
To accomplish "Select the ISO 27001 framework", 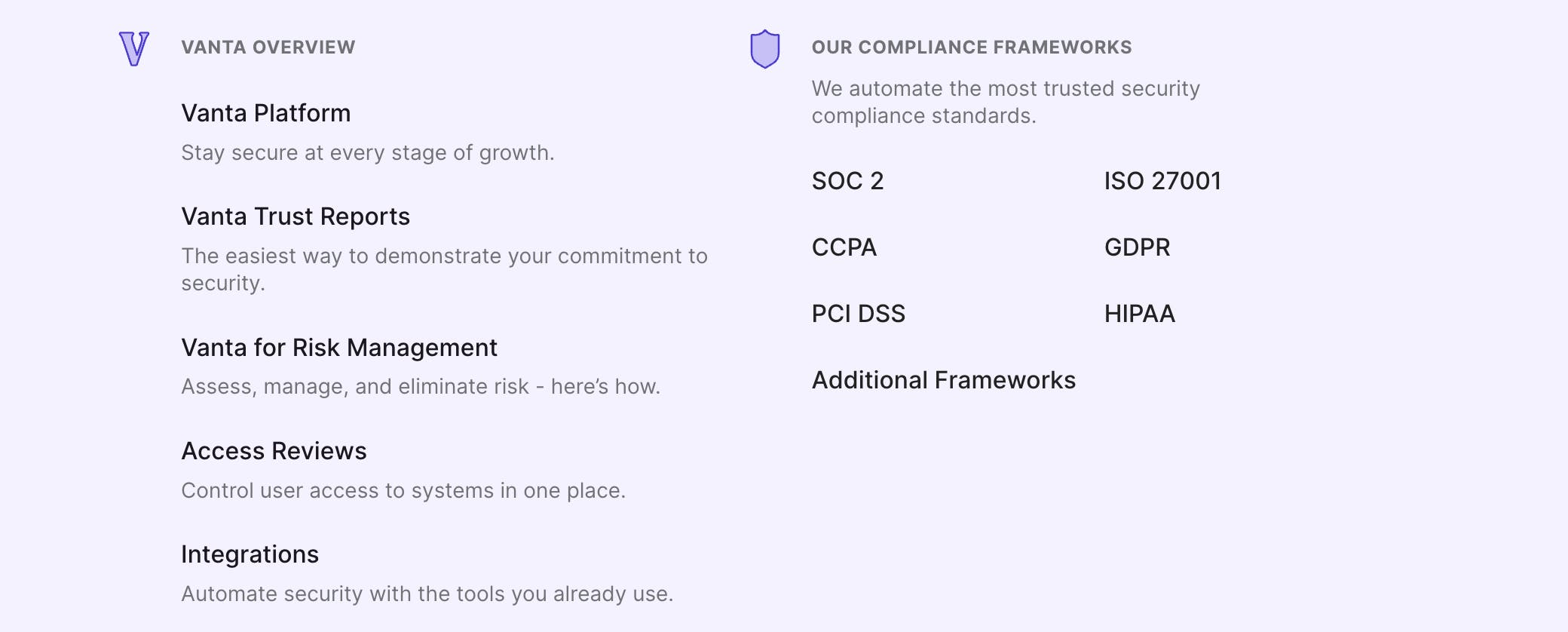I will pyautogui.click(x=1162, y=181).
